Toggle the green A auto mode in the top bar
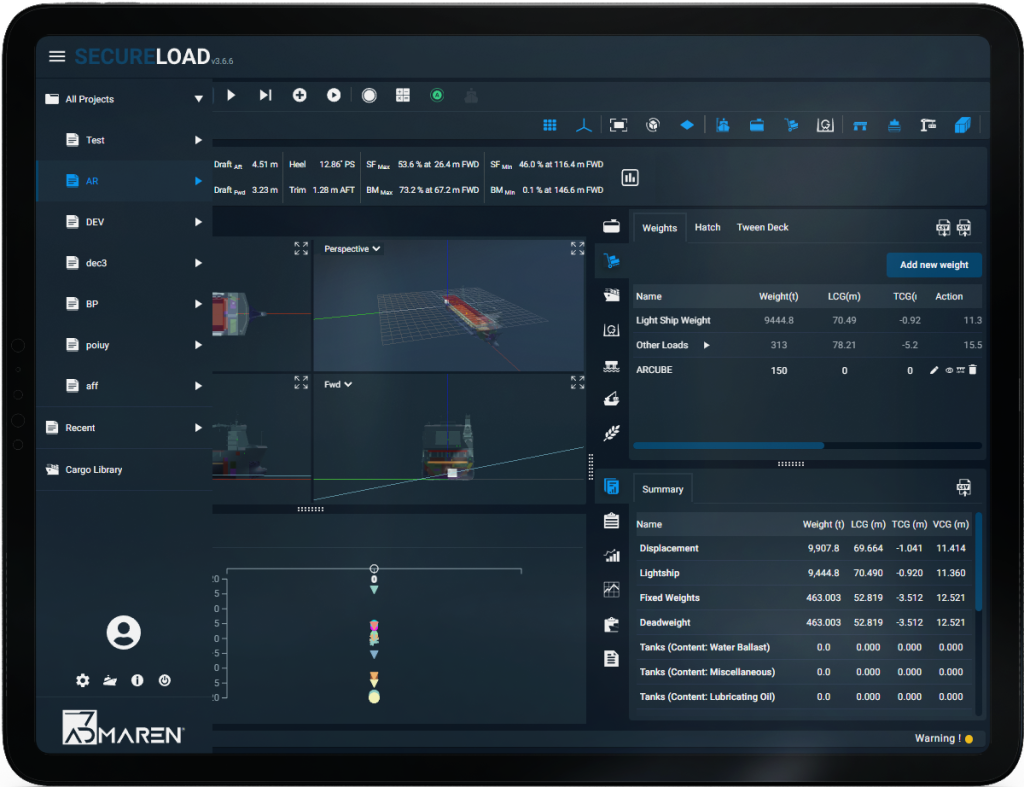This screenshot has width=1024, height=787. tap(436, 95)
